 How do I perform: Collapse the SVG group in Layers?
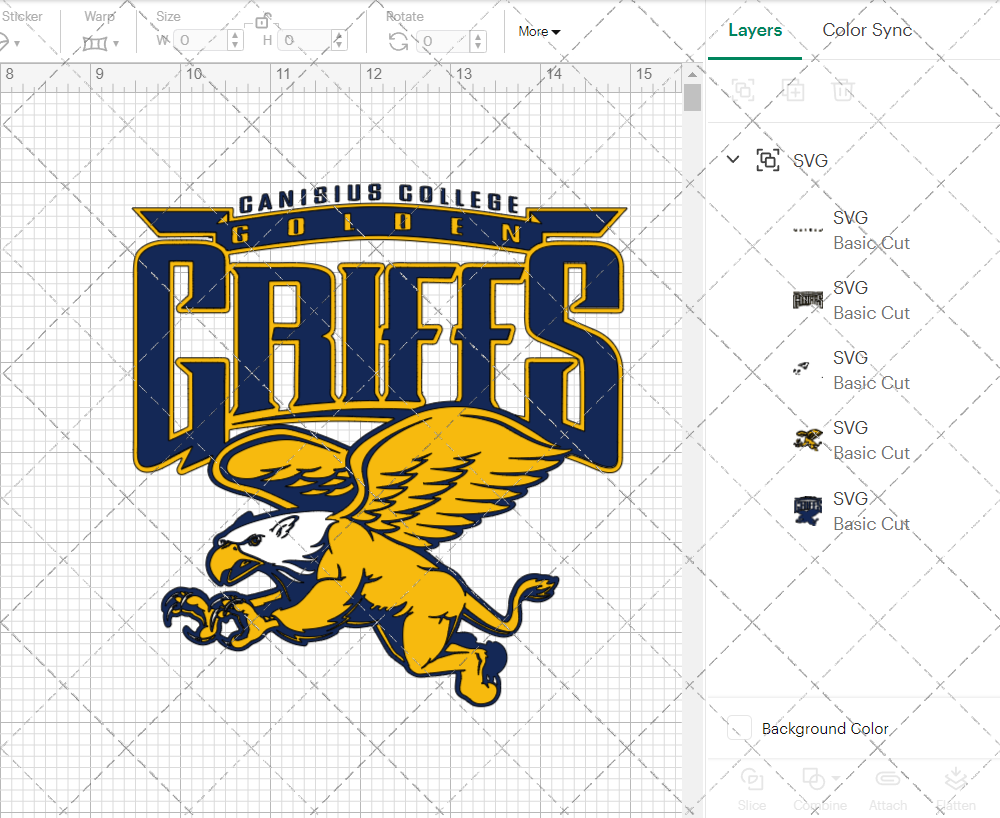click(732, 159)
